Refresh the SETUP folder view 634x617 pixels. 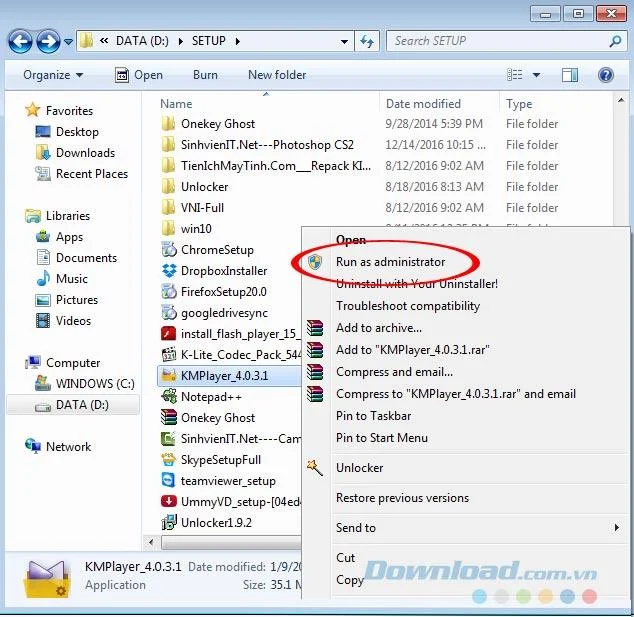tap(367, 41)
